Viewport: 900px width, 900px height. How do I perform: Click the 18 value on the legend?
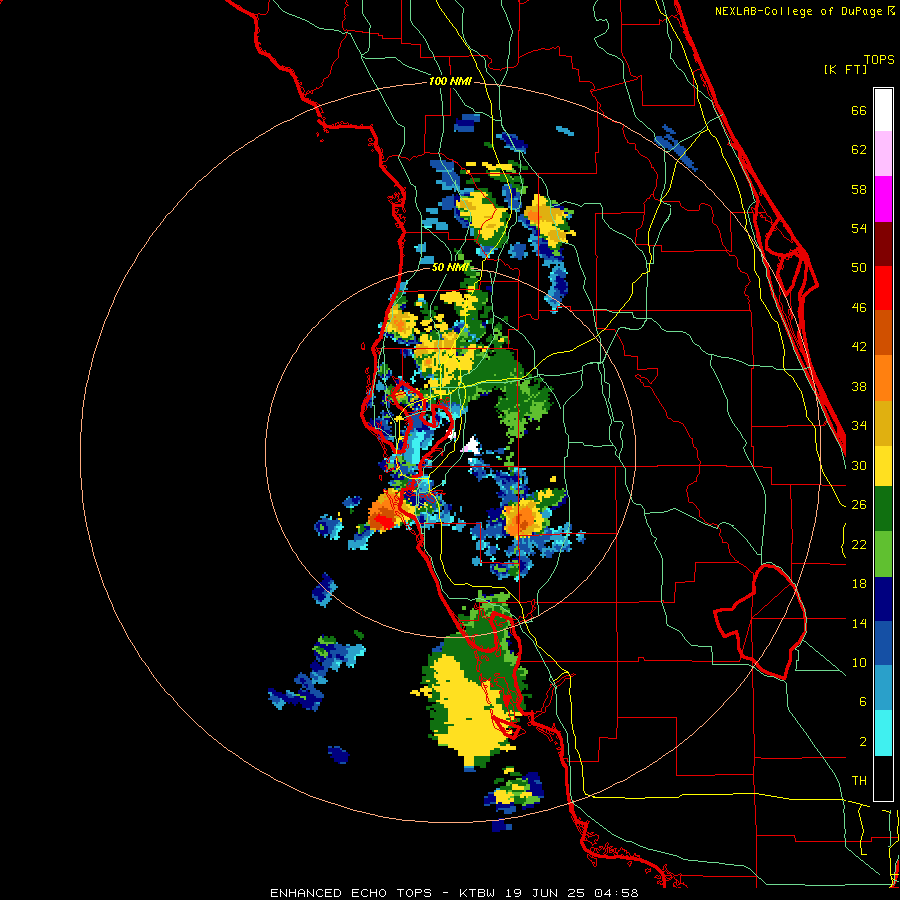859,584
